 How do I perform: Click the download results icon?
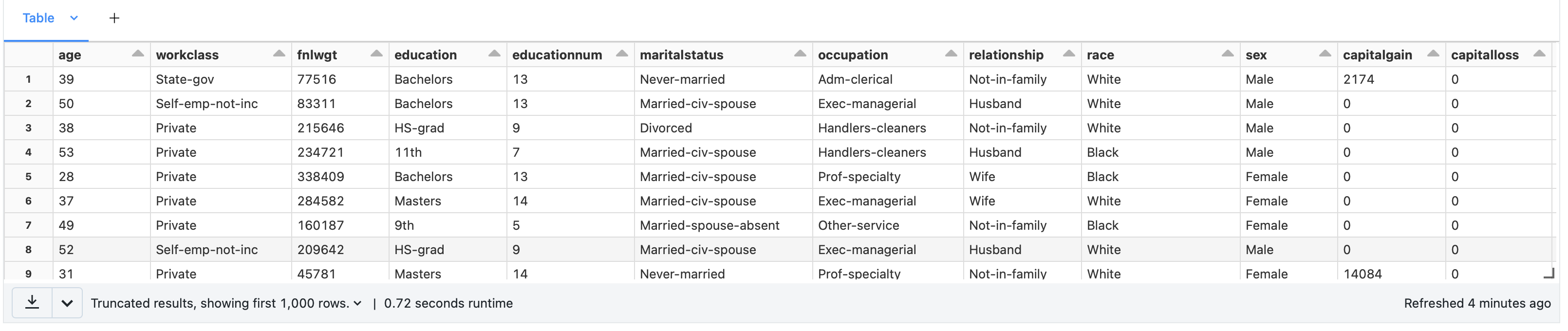(x=32, y=302)
